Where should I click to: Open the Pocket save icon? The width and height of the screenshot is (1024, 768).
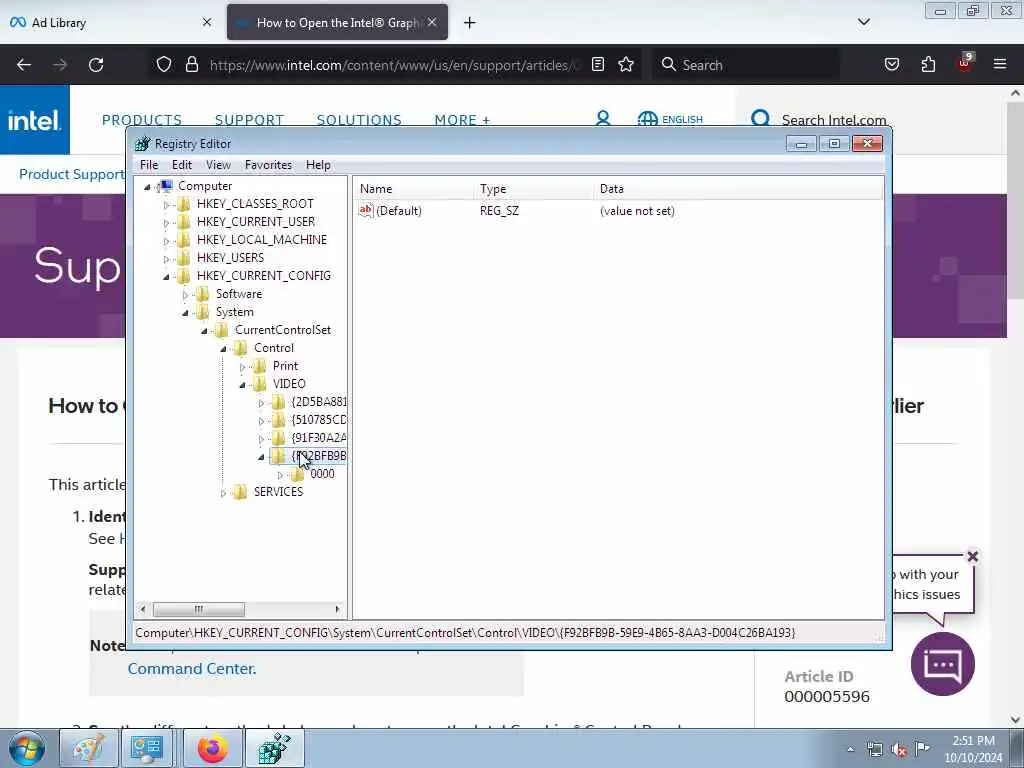click(891, 64)
